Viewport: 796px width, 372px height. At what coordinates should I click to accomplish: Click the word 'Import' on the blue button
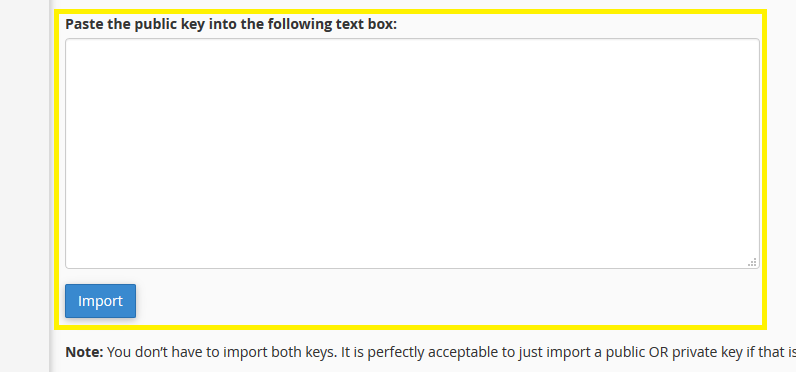coord(100,301)
